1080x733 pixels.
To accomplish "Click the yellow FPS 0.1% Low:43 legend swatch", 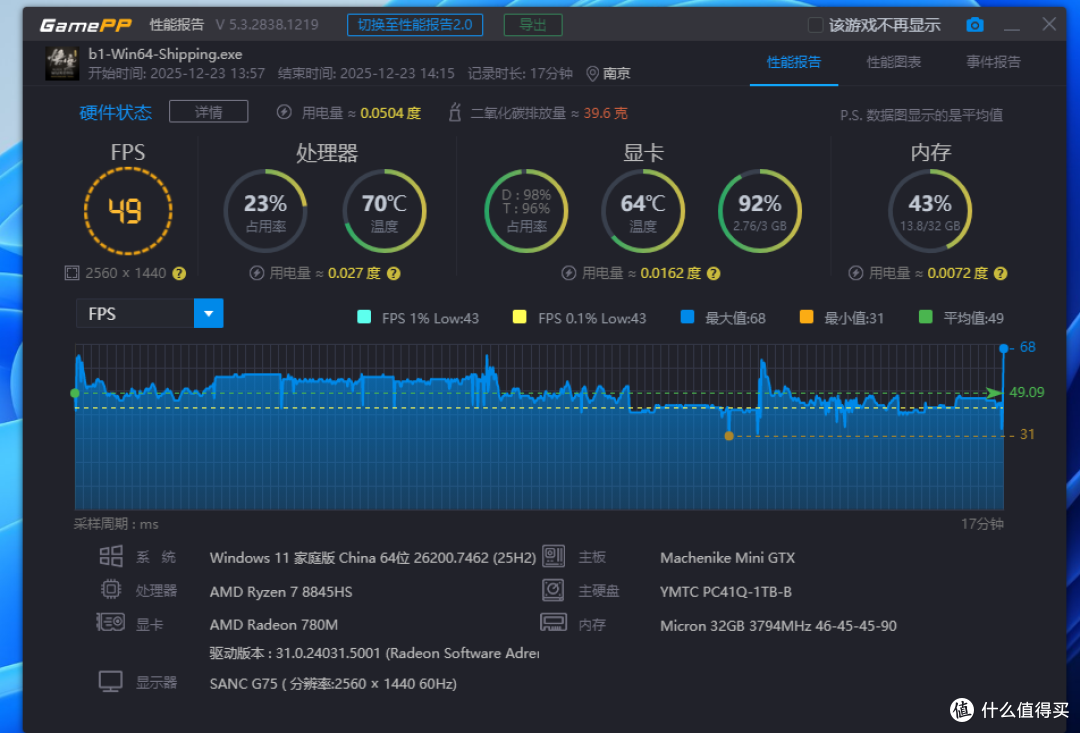I will [x=519, y=318].
